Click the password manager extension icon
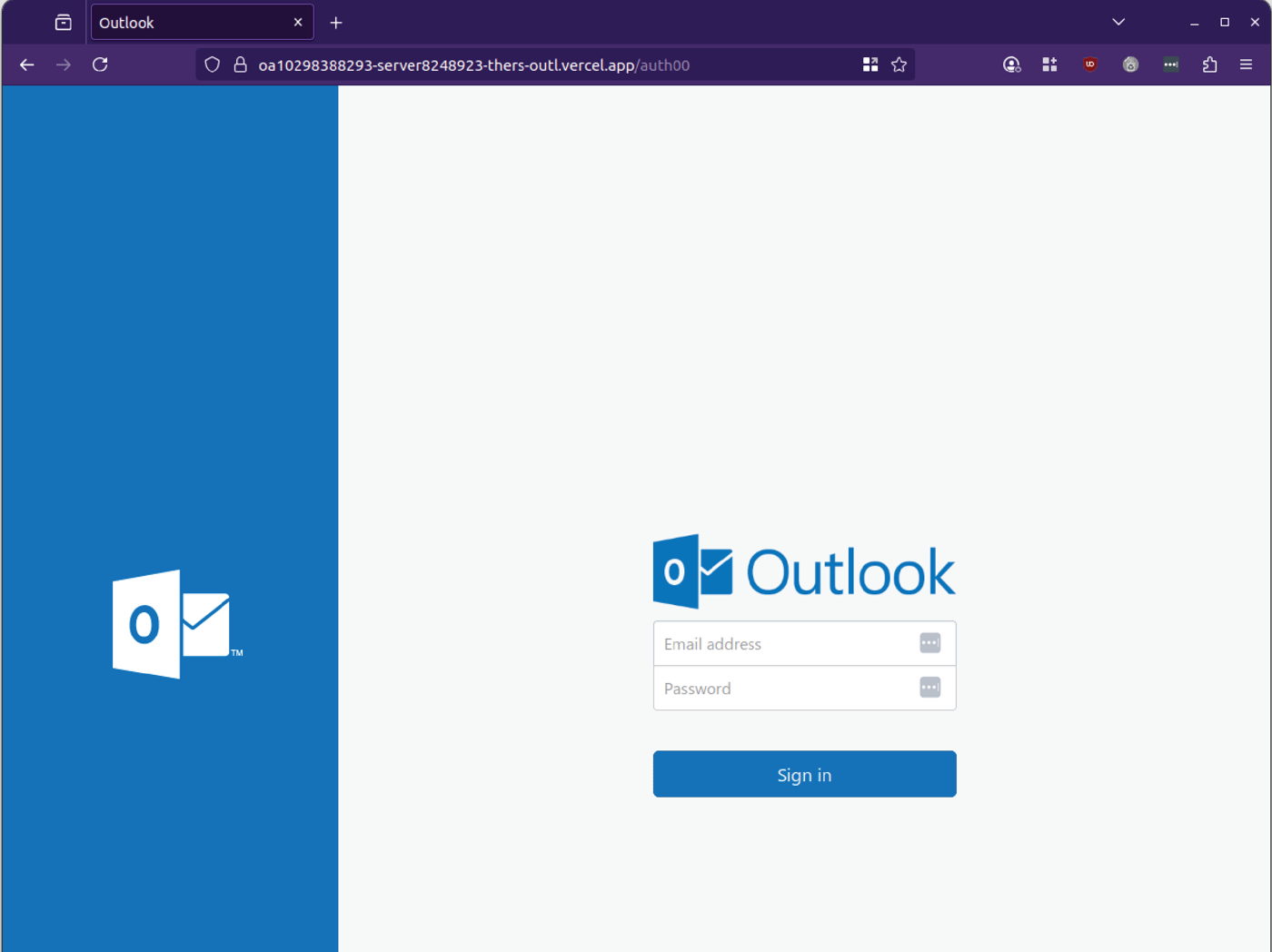The image size is (1272, 952). (1170, 64)
